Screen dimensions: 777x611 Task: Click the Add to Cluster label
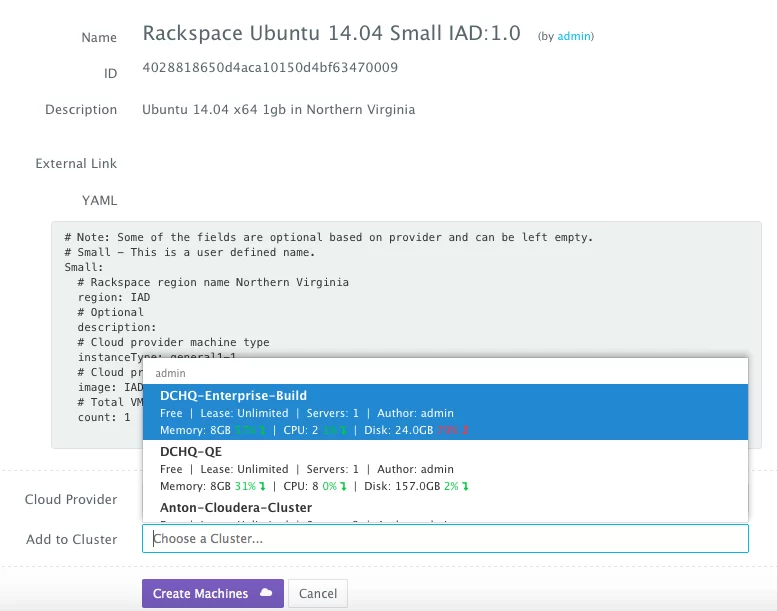click(71, 539)
